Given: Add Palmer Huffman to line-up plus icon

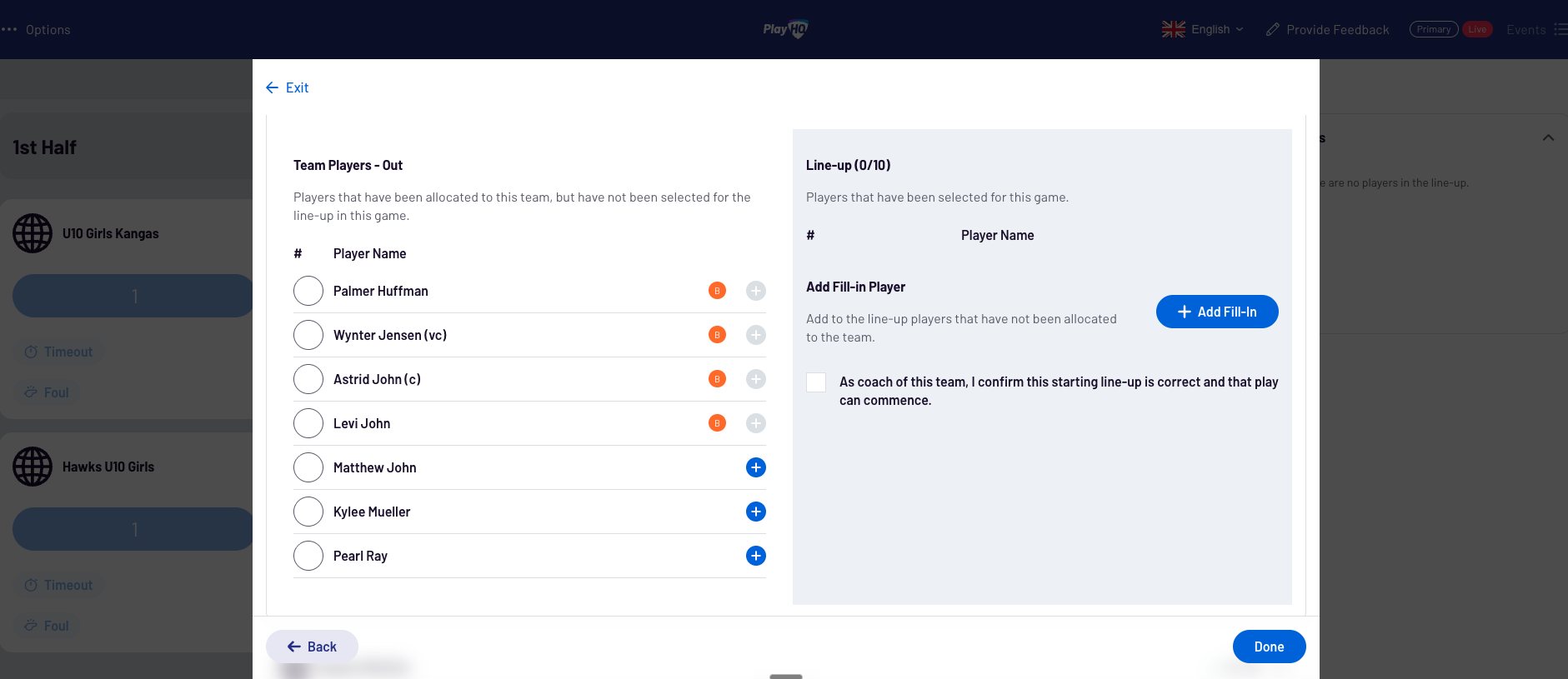Looking at the screenshot, I should [x=756, y=291].
